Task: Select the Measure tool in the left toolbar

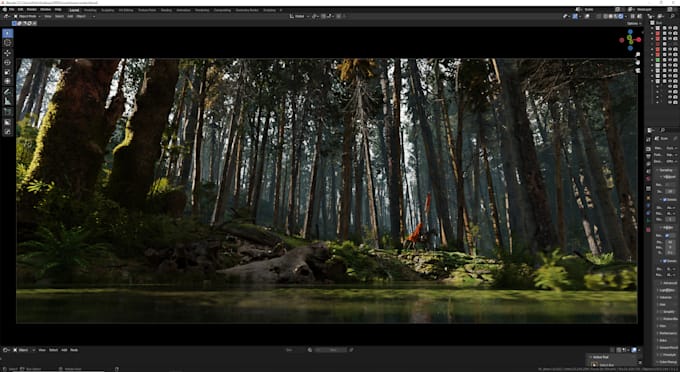Action: (7, 101)
